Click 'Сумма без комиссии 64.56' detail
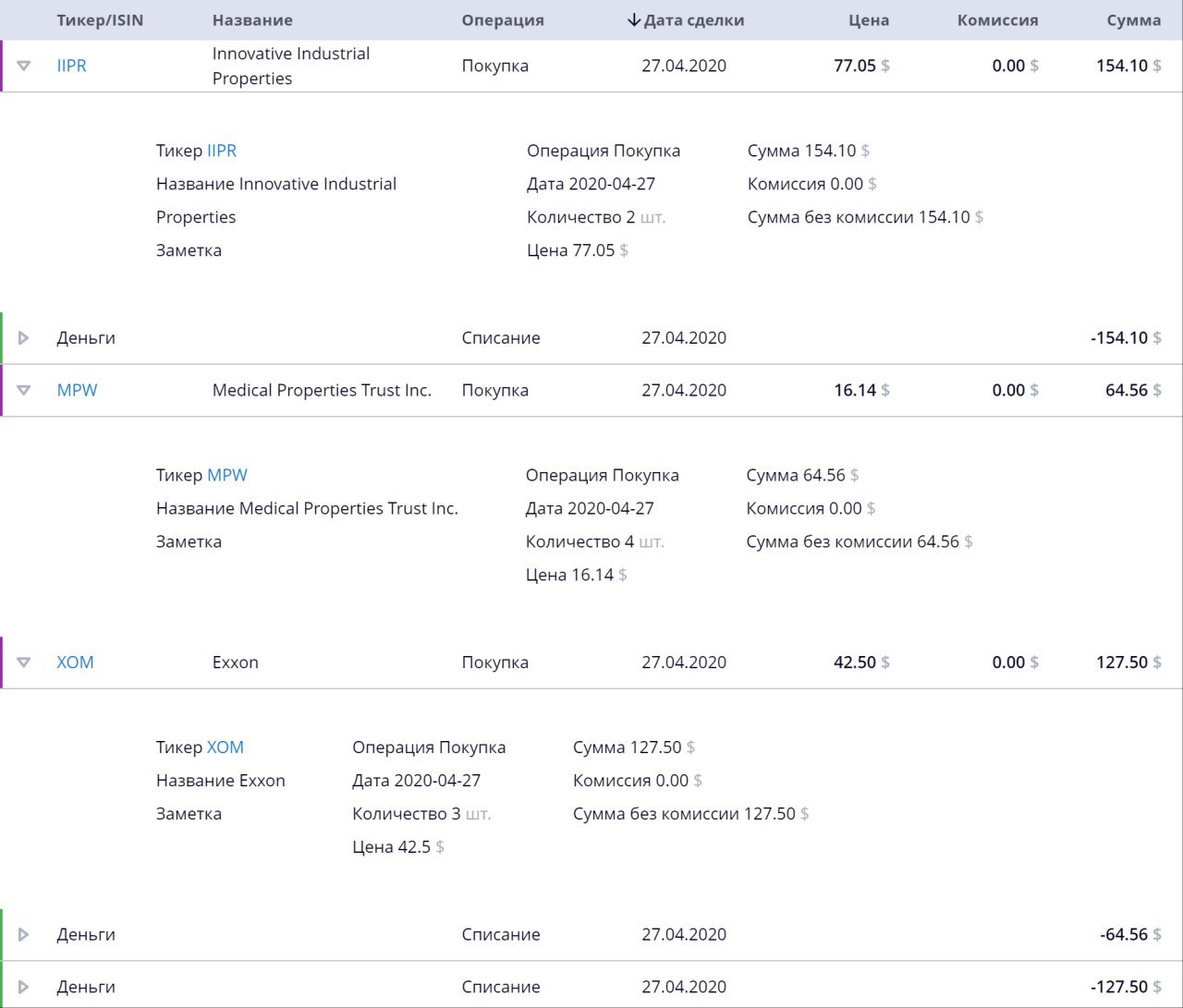This screenshot has width=1183, height=1008. [x=860, y=541]
